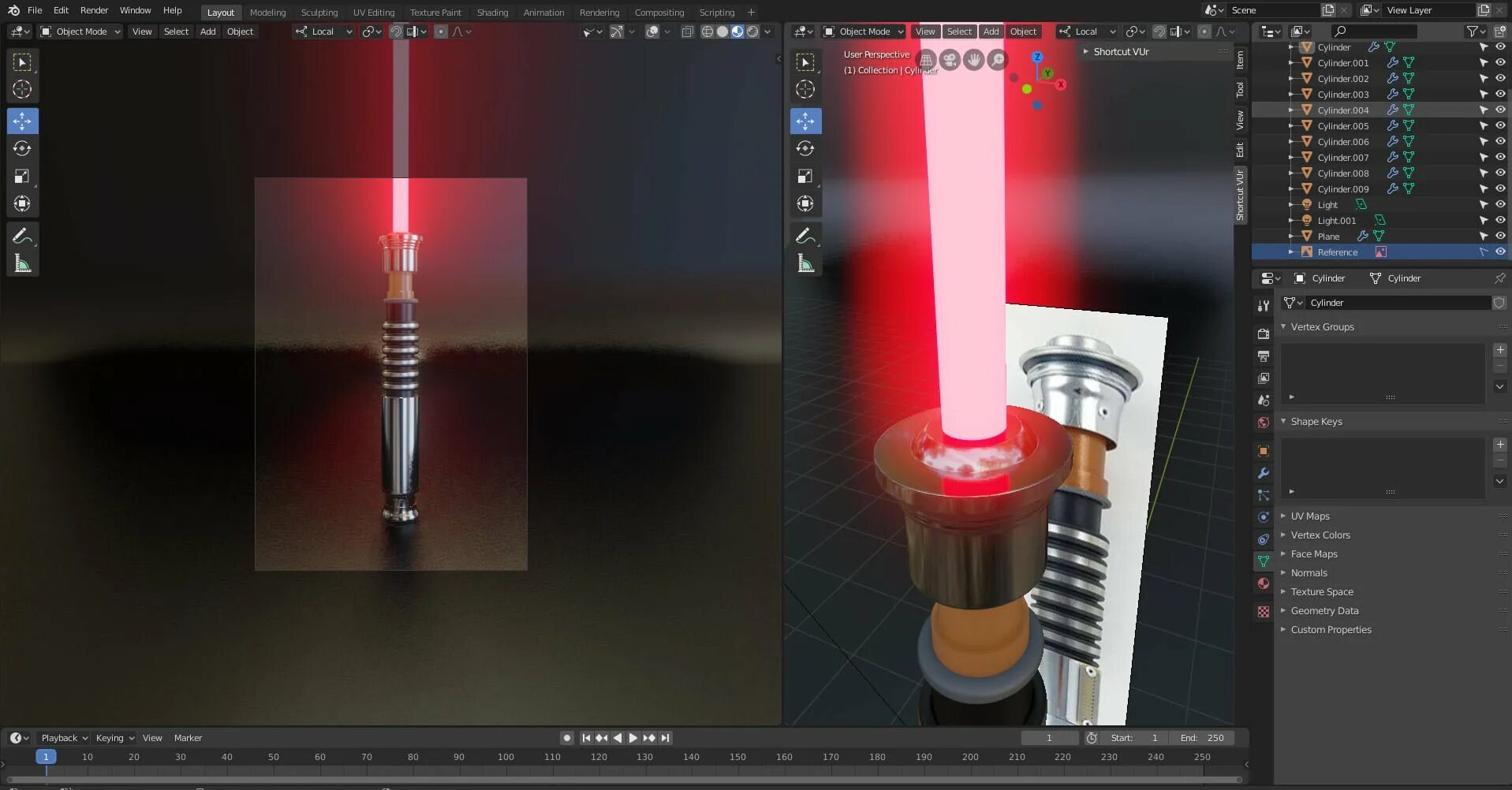Pick the Scale tool in left viewport

(x=22, y=176)
